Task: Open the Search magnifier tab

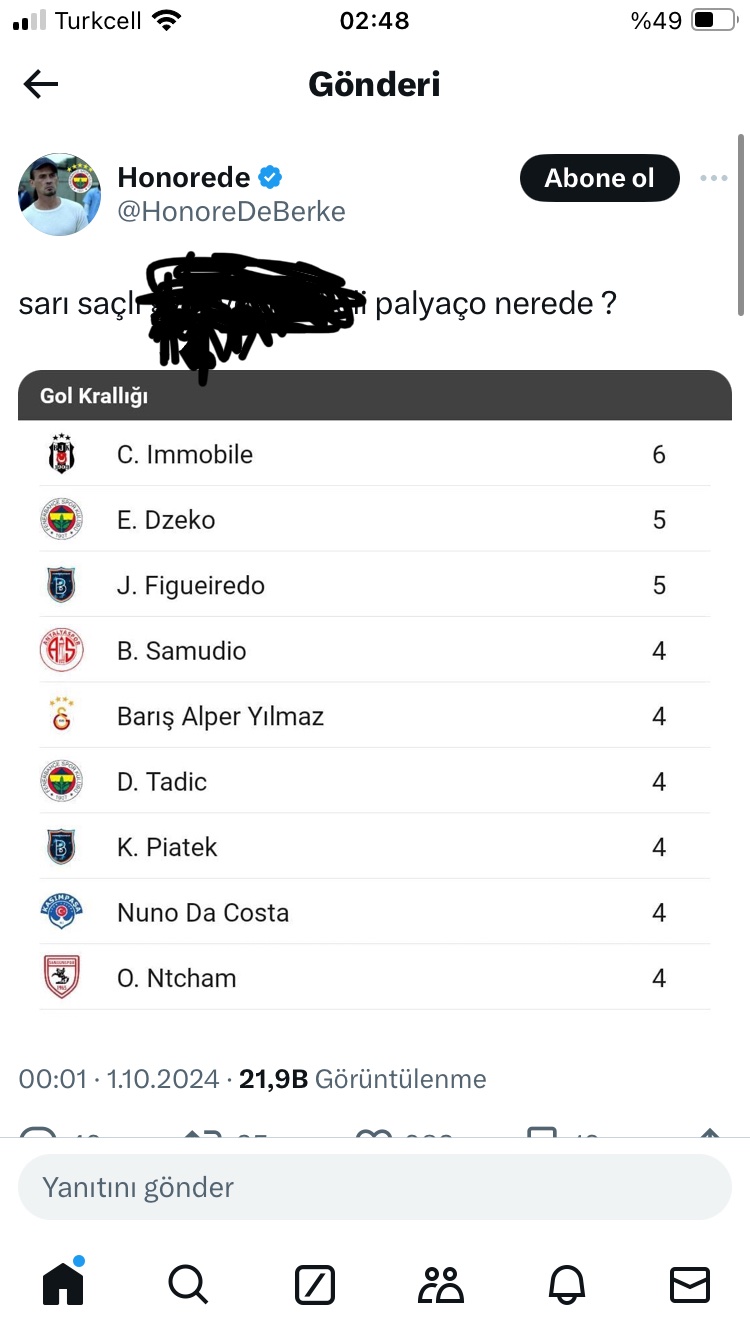Action: point(187,1284)
